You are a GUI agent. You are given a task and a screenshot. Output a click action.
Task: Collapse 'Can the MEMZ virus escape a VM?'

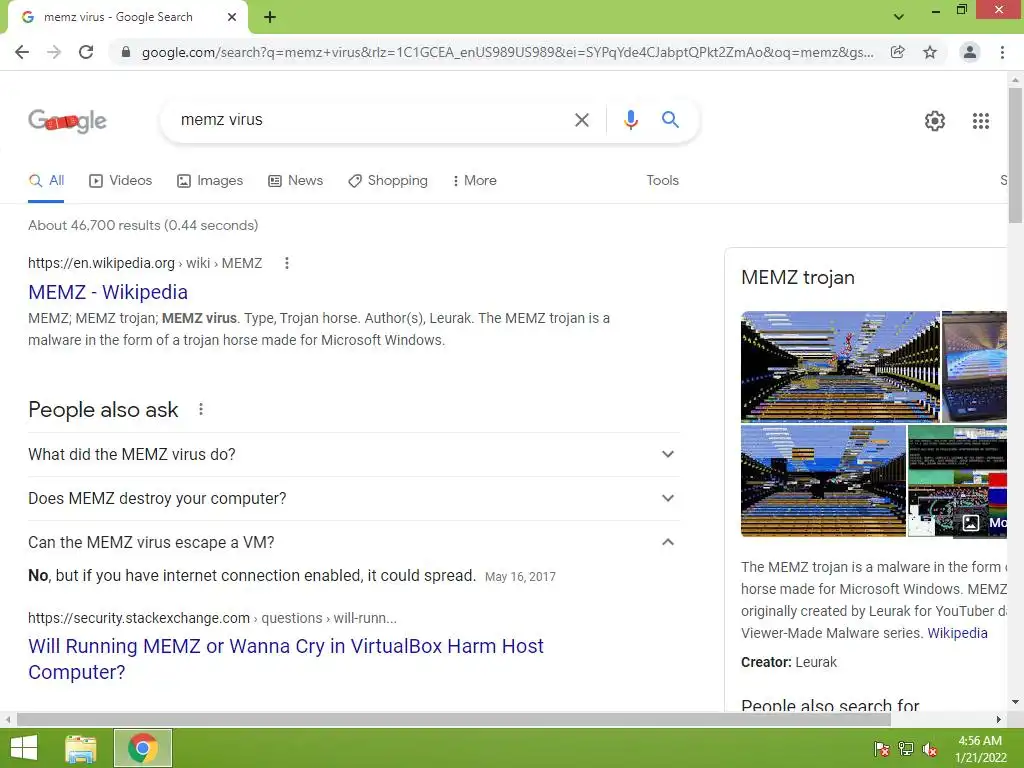click(353, 542)
